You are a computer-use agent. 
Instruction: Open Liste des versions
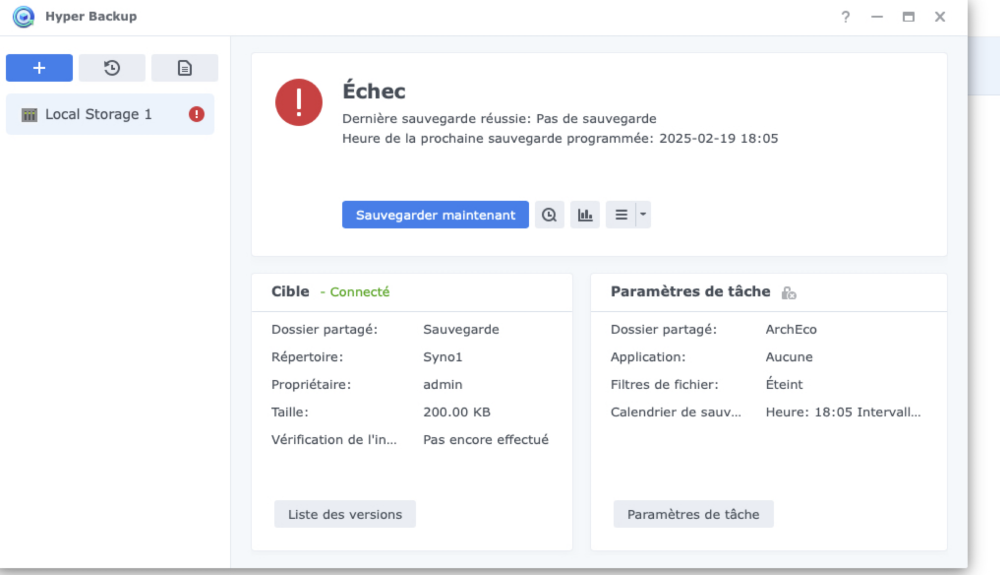click(345, 514)
